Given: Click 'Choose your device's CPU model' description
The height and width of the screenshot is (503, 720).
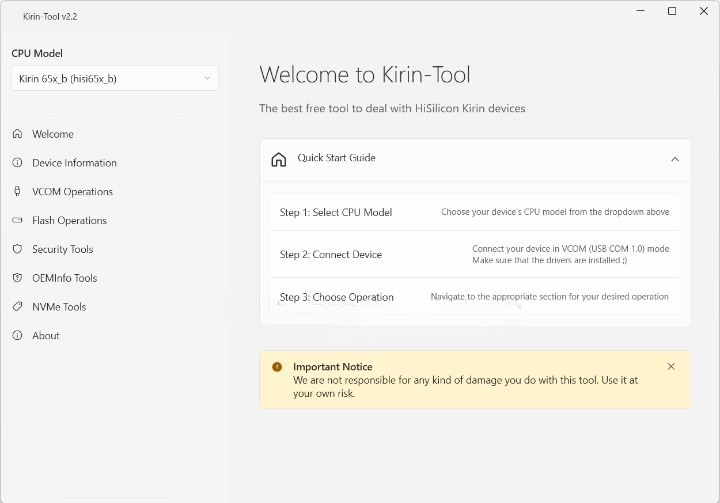Looking at the screenshot, I should tap(555, 212).
